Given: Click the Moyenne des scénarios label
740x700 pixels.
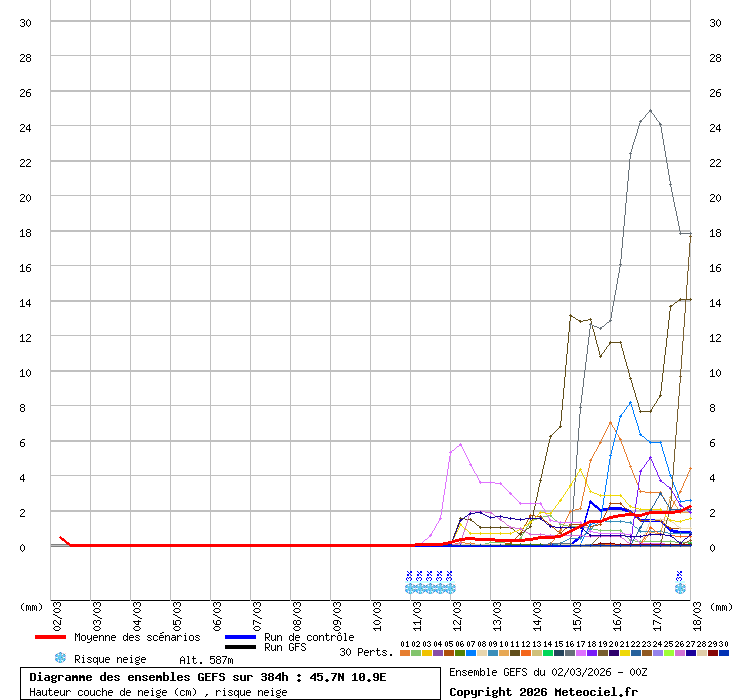Looking at the screenshot, I should point(137,637).
